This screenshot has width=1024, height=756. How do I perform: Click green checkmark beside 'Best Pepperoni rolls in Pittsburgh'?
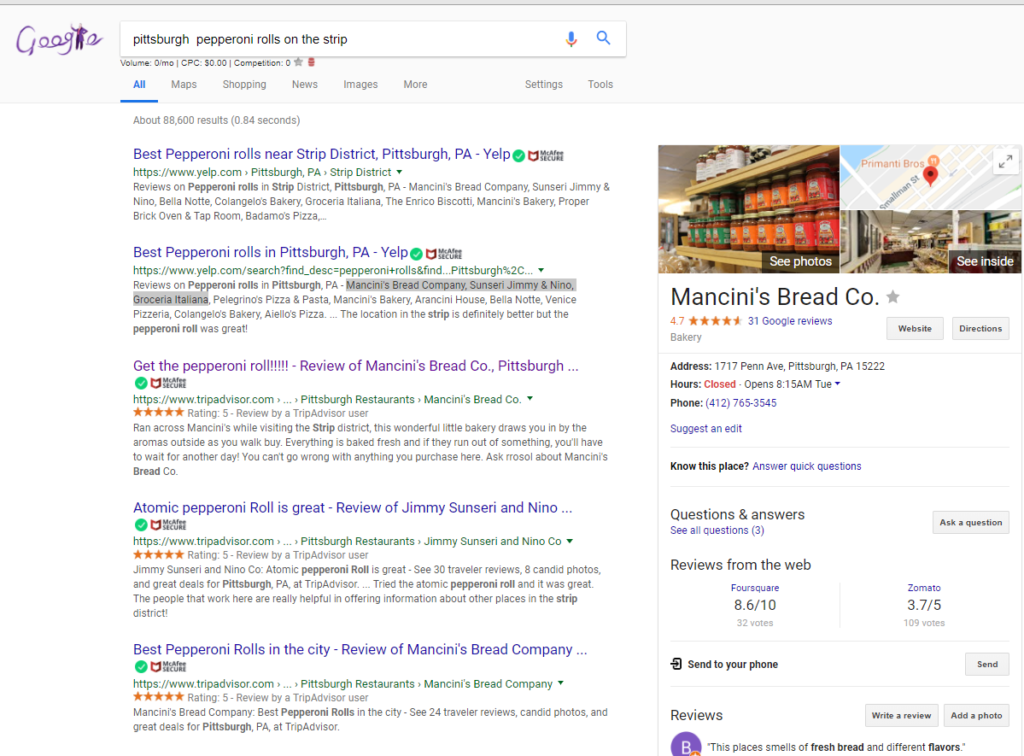click(416, 253)
